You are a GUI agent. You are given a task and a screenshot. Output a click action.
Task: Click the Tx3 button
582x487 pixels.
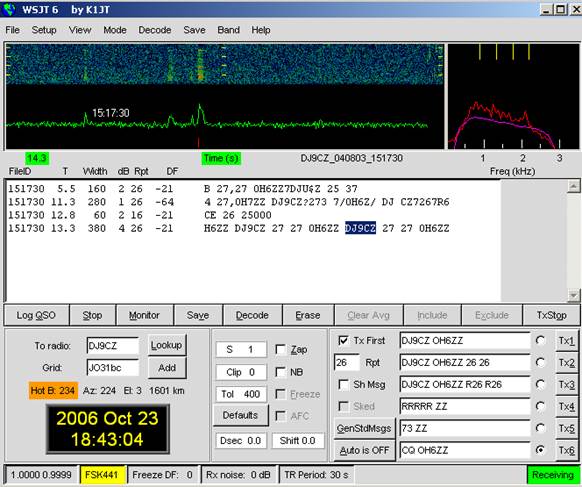566,385
